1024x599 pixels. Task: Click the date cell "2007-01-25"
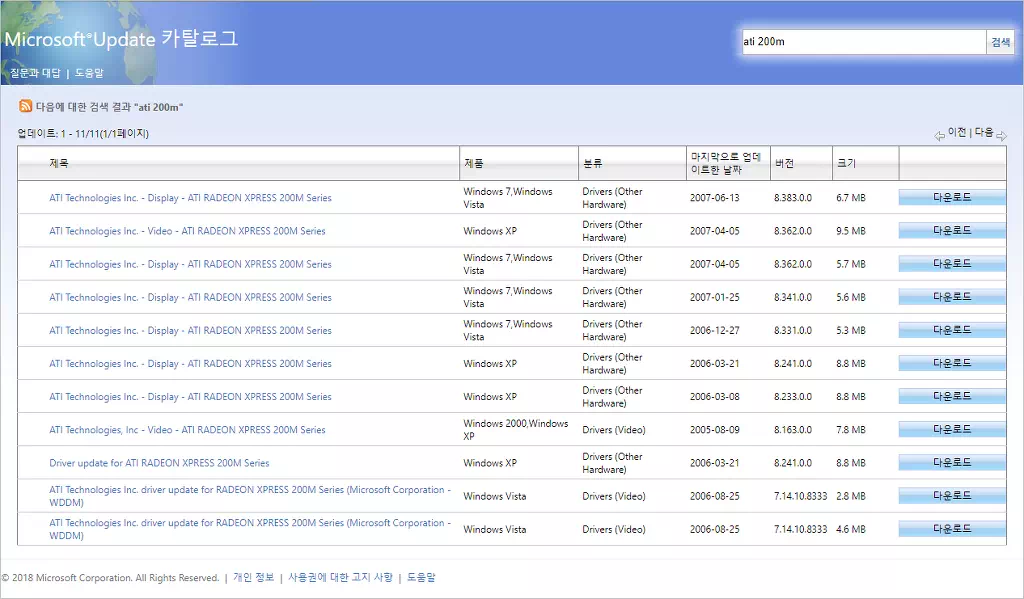point(714,297)
